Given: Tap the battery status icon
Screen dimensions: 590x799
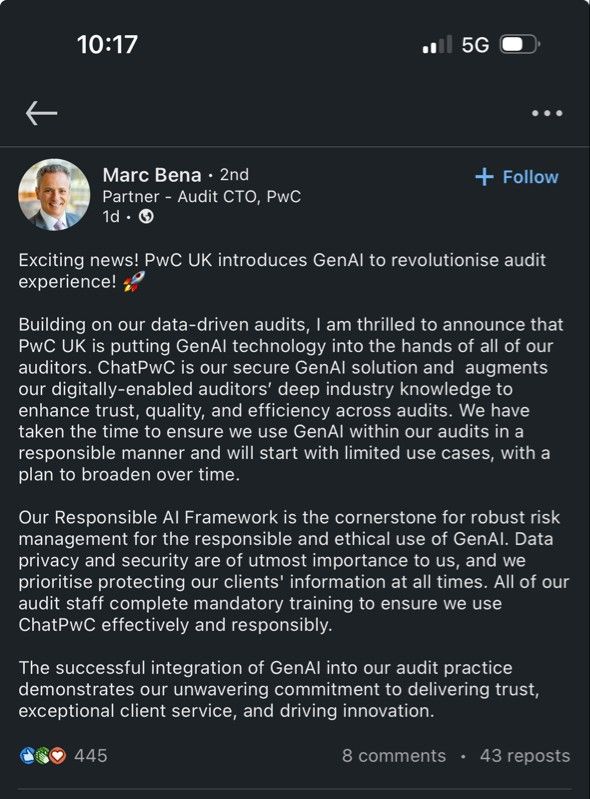Looking at the screenshot, I should tap(520, 45).
